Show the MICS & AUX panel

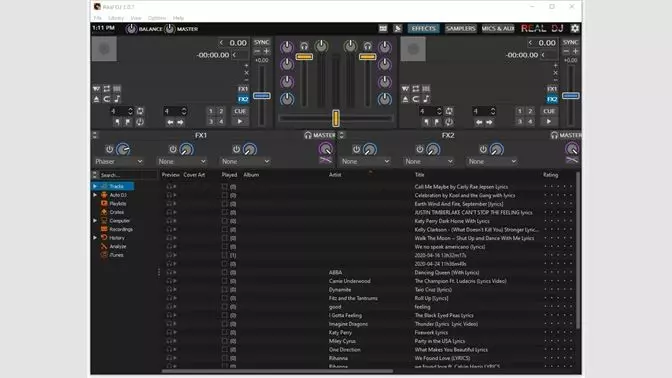click(x=498, y=28)
